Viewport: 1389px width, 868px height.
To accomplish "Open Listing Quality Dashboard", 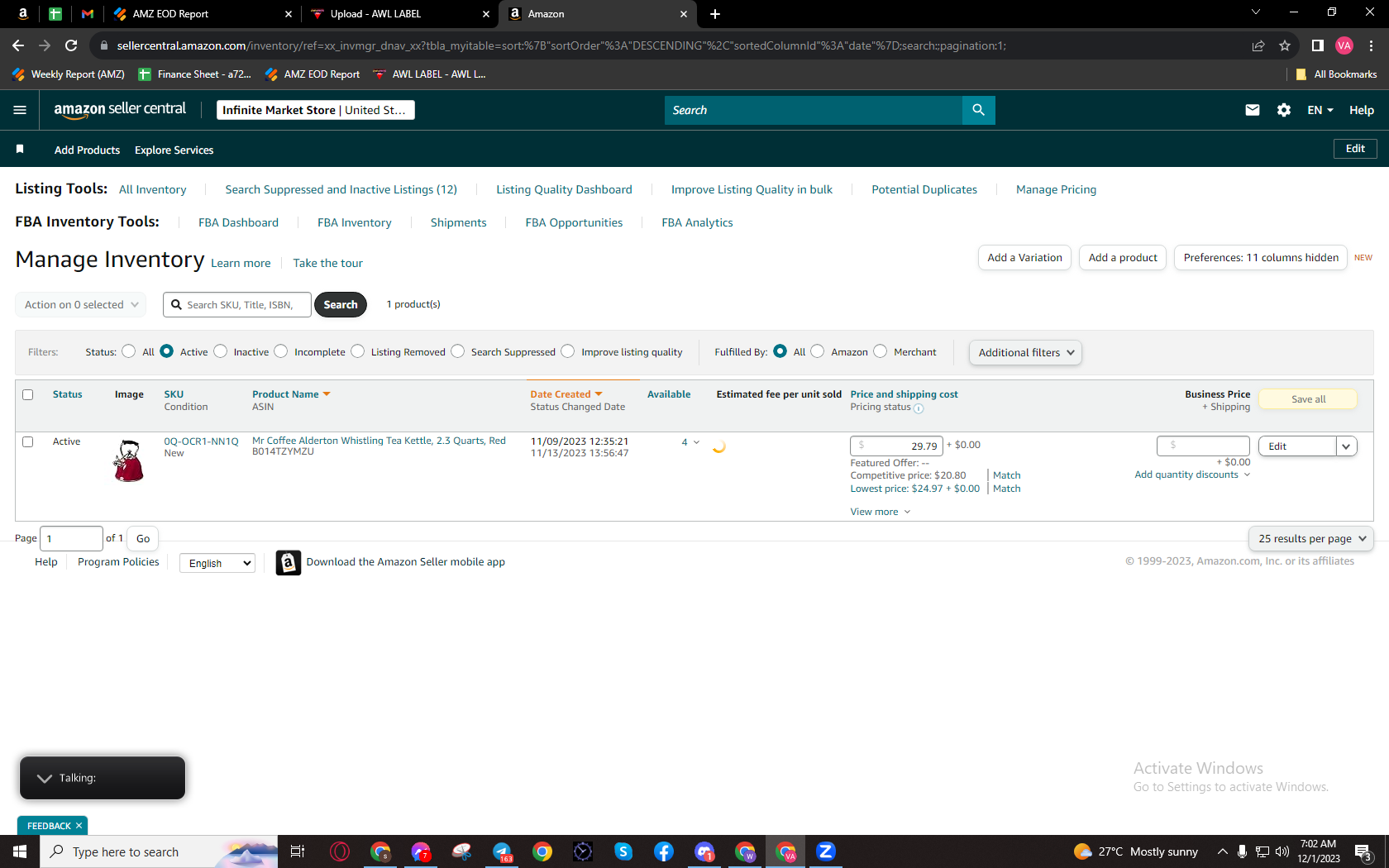I will coord(564,189).
